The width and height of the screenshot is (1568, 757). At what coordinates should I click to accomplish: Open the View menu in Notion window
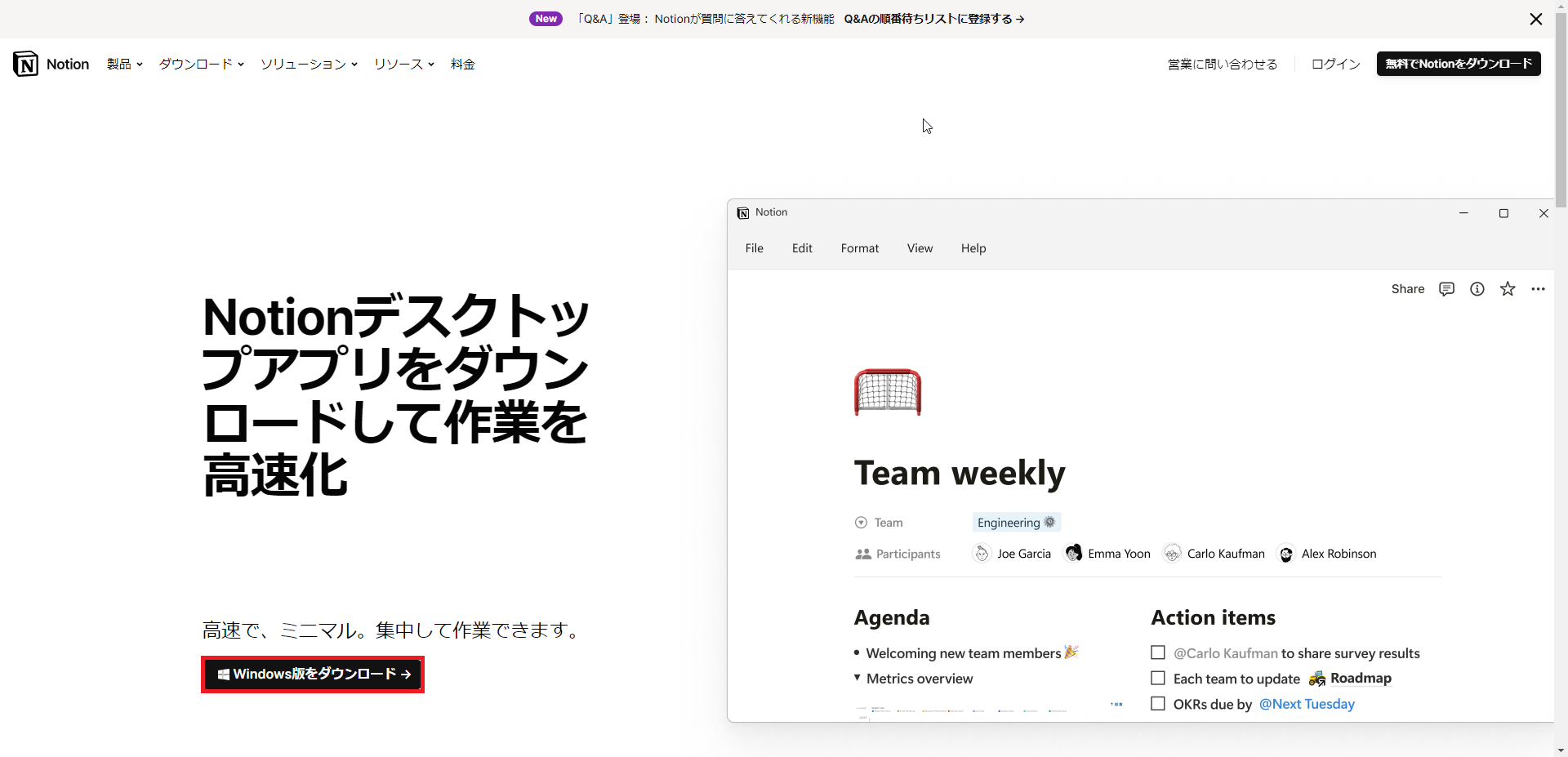[920, 248]
